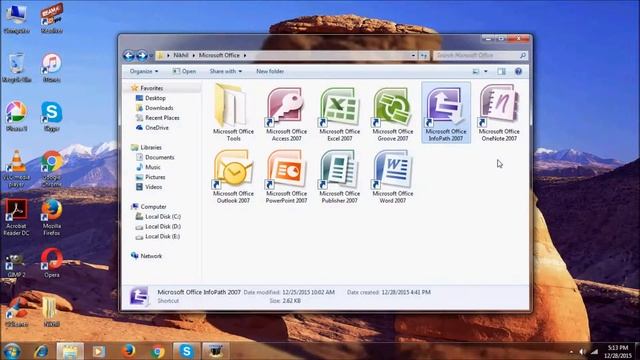Open Explorer help with the question icon
The height and width of the screenshot is (360, 640).
point(518,71)
